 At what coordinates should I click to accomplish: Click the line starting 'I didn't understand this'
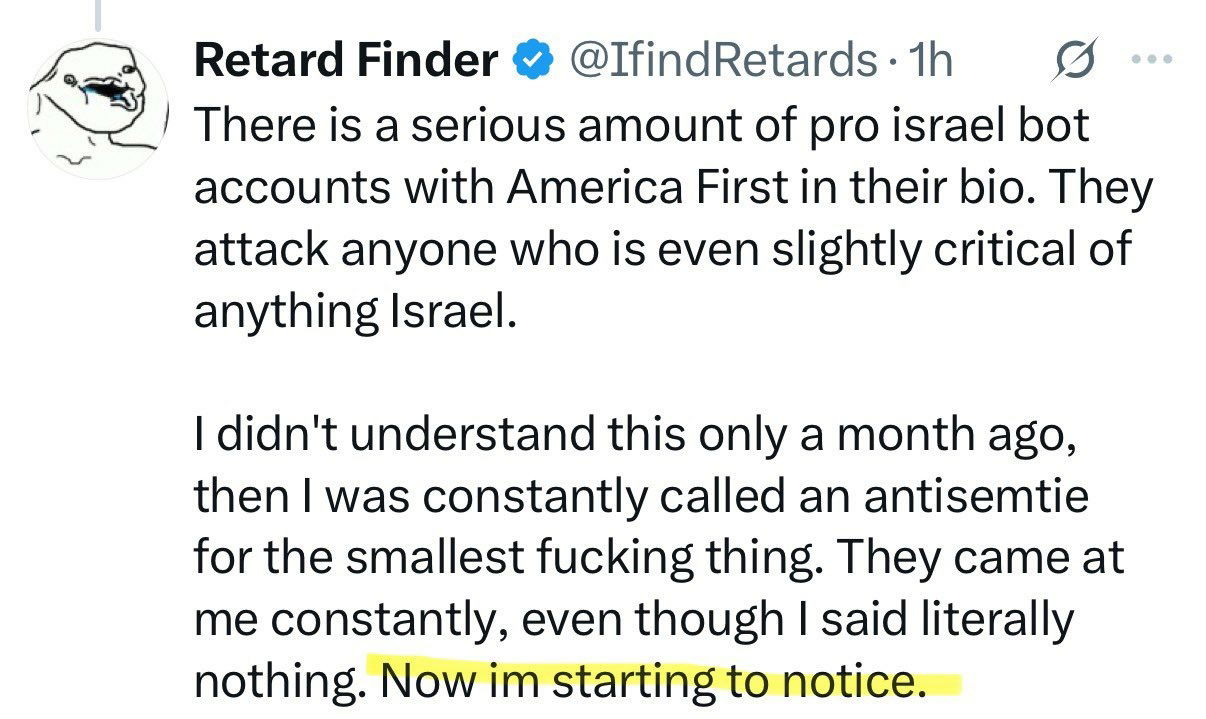(x=634, y=434)
